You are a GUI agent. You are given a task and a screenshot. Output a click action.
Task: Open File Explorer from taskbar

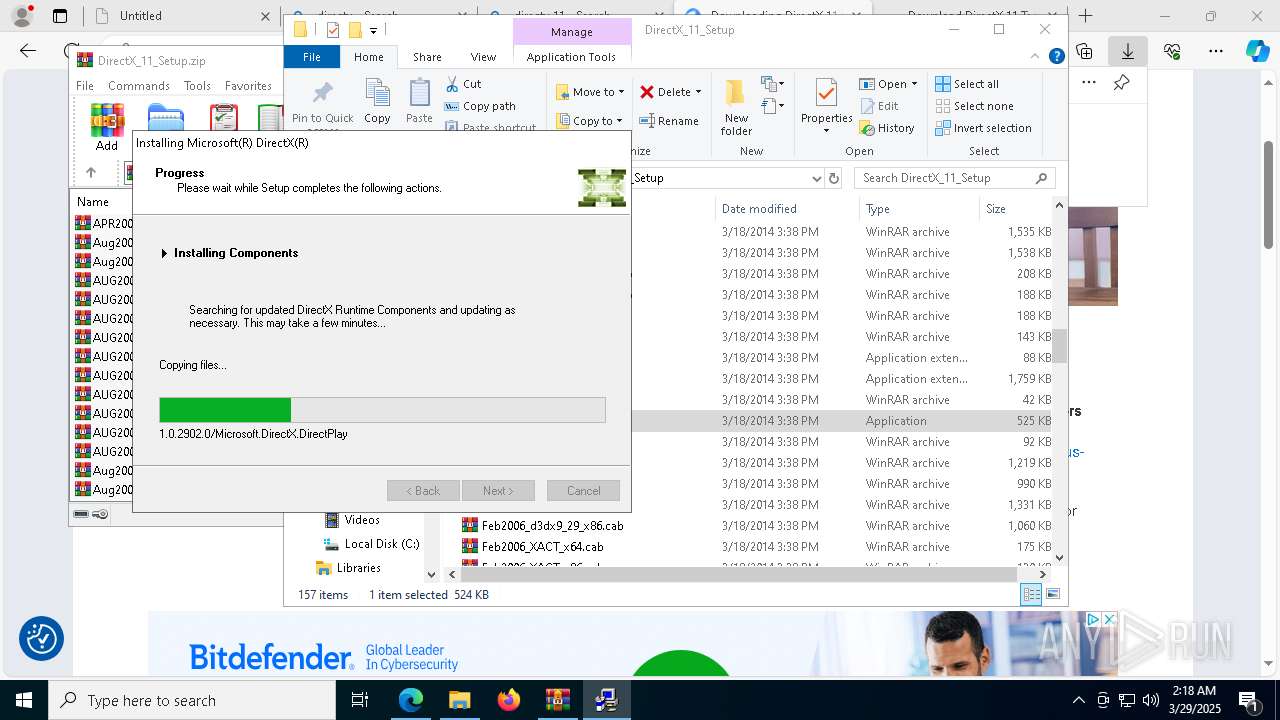point(459,700)
